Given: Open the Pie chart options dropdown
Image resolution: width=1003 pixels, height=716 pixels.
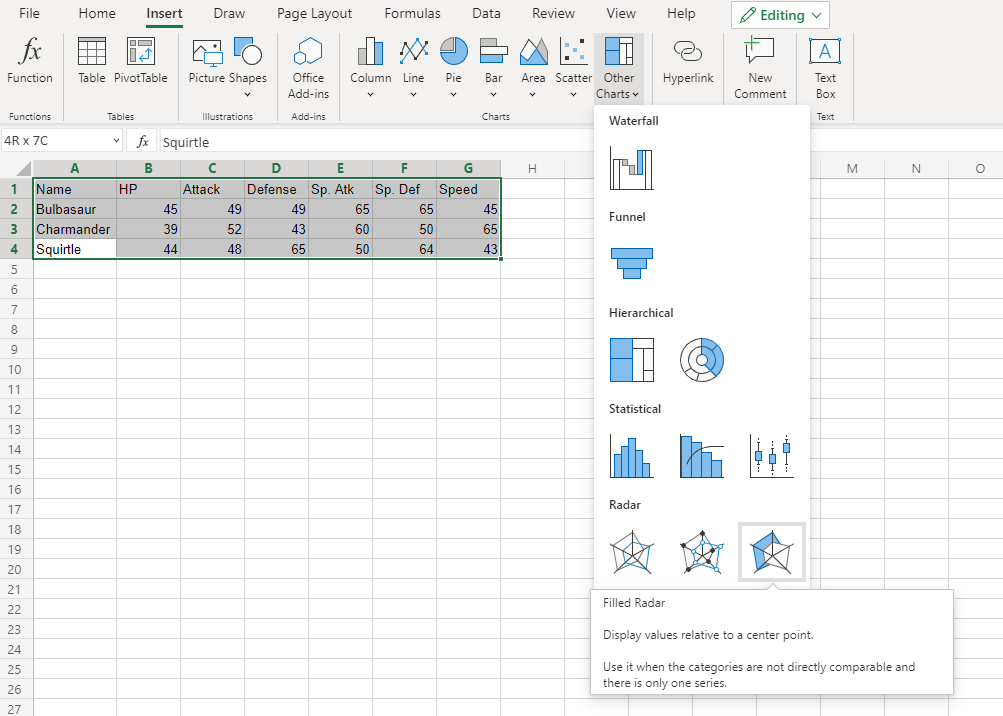Looking at the screenshot, I should click(x=453, y=95).
